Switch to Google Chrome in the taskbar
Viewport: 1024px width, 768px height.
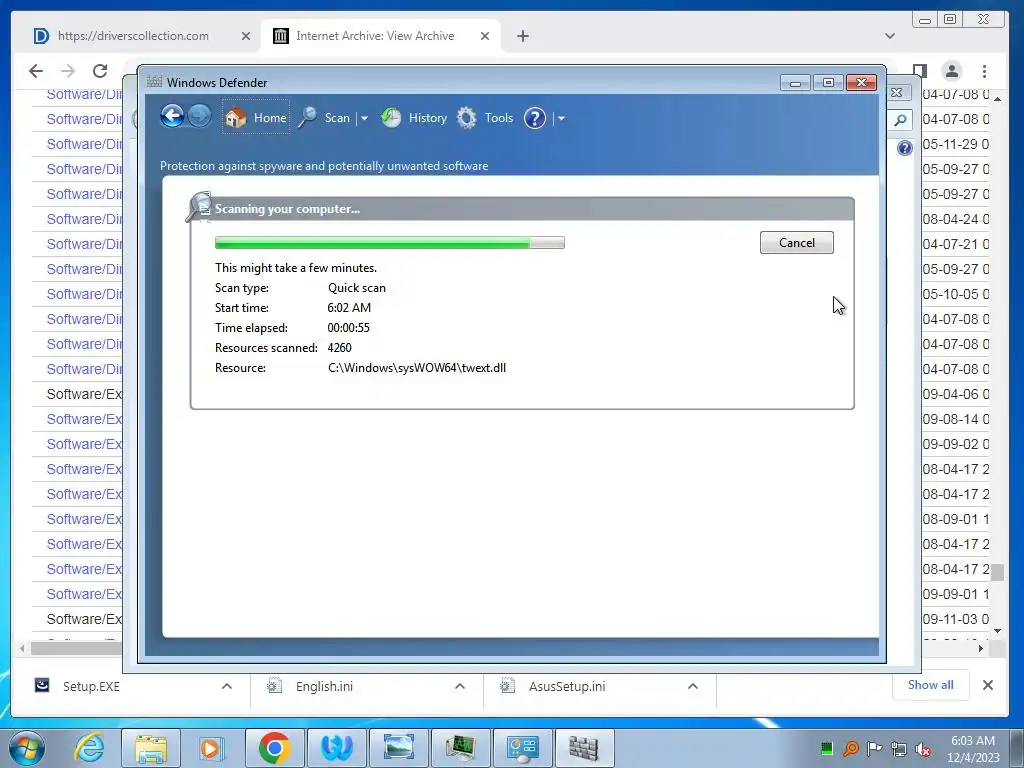[274, 748]
